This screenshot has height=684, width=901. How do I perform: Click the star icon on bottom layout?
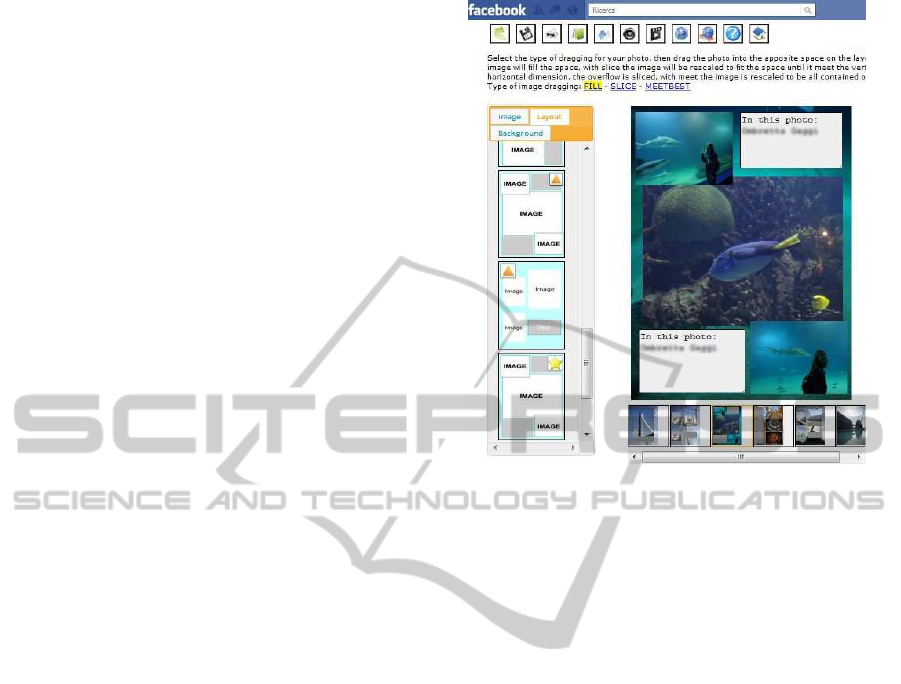[555, 364]
